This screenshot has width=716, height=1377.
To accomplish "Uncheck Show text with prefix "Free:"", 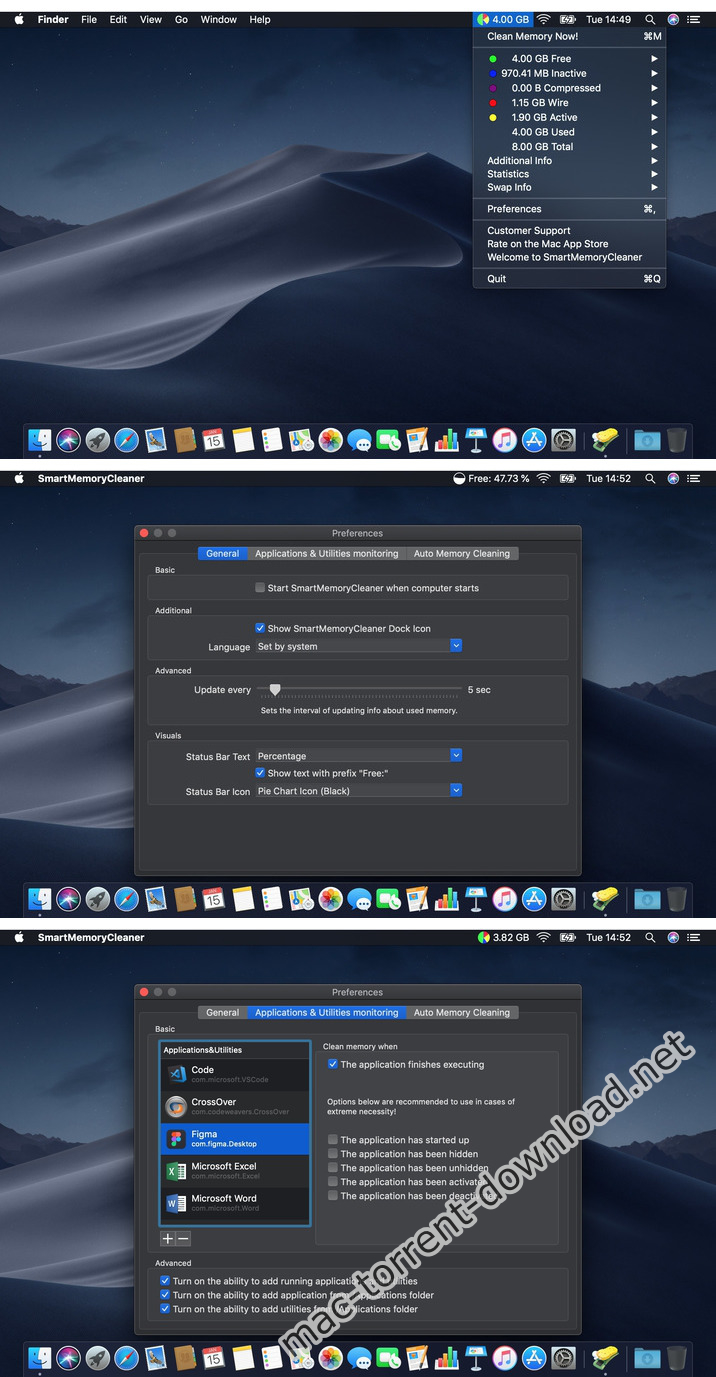I will (260, 773).
